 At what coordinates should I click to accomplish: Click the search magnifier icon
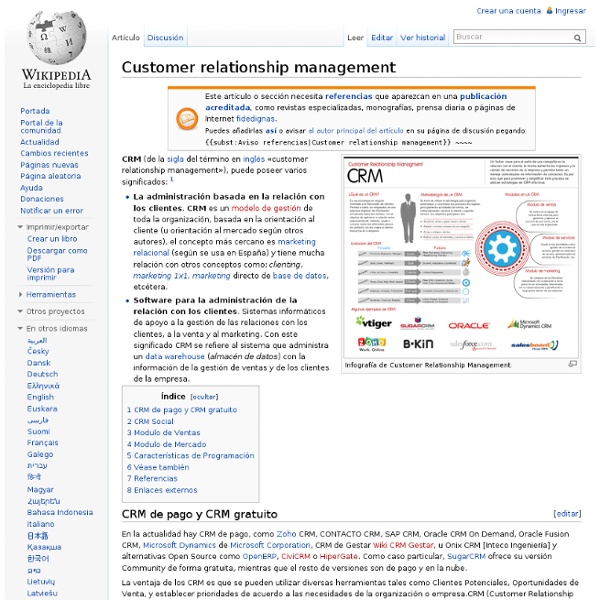tap(577, 38)
